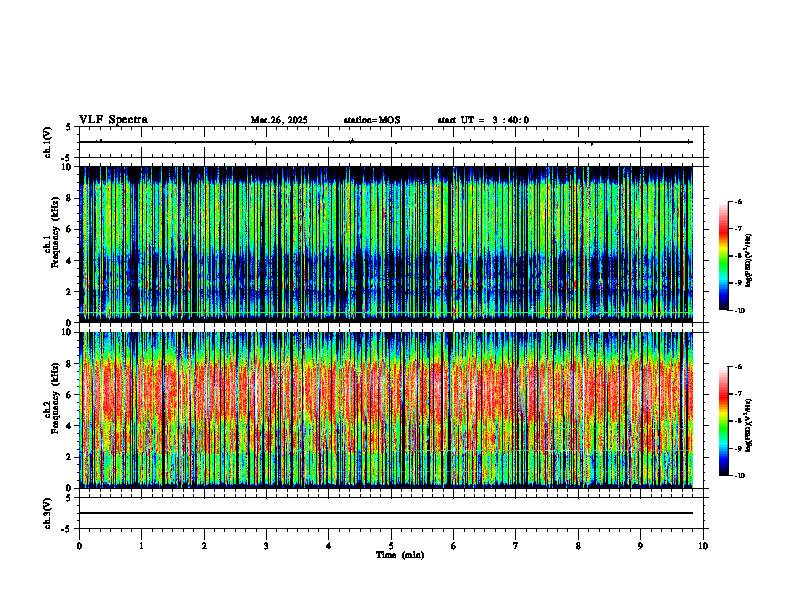Click time axis tick label "7"
Viewport: 792px width, 612px height.
point(516,546)
